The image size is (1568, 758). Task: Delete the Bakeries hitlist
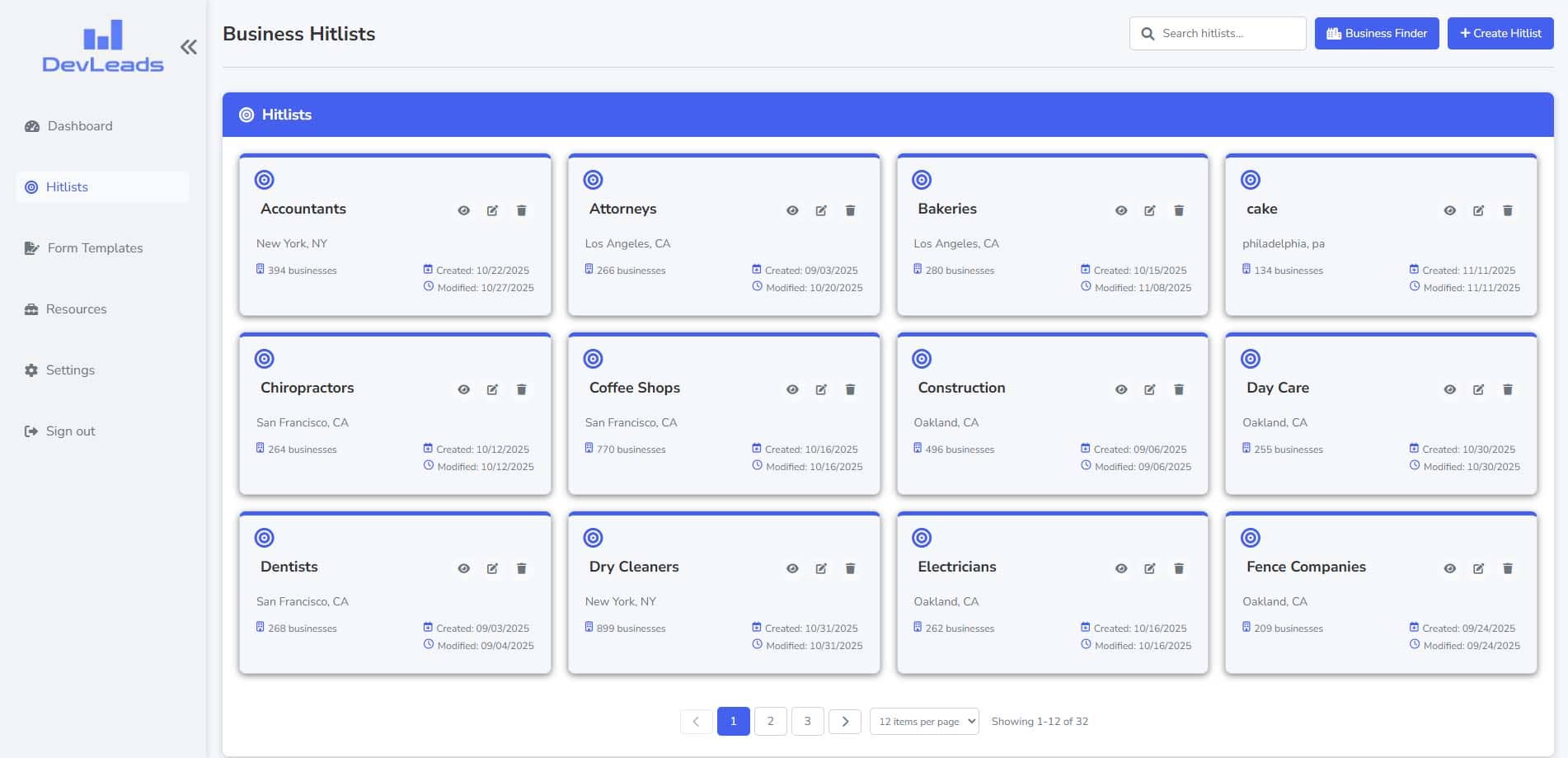pyautogui.click(x=1179, y=211)
